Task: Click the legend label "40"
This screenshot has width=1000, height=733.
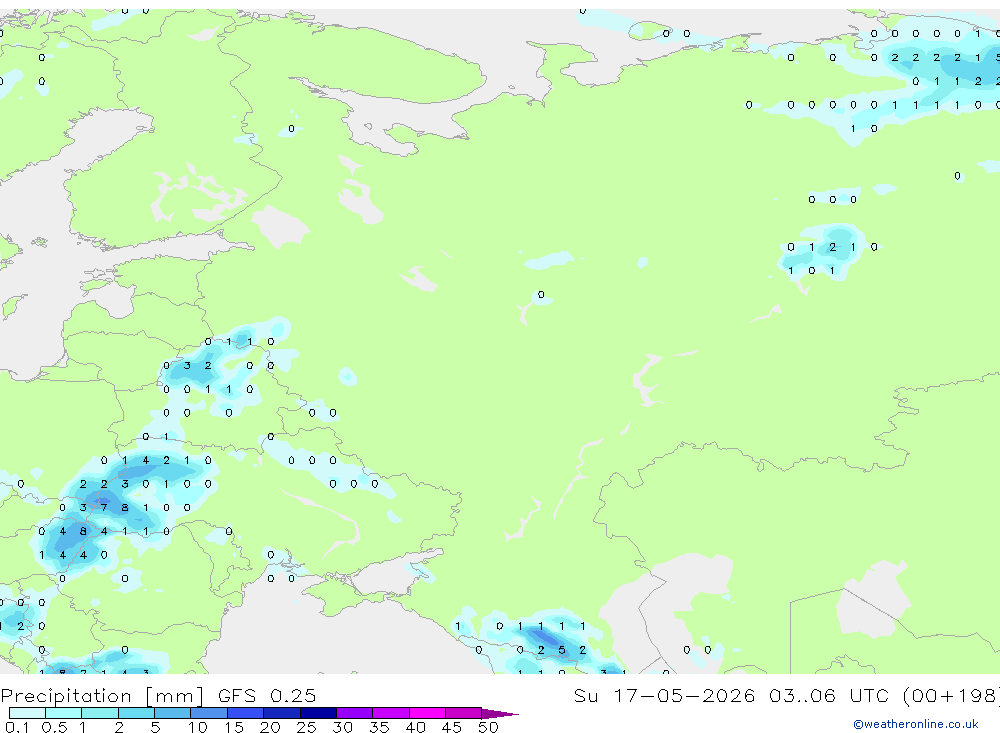Action: pos(415,727)
